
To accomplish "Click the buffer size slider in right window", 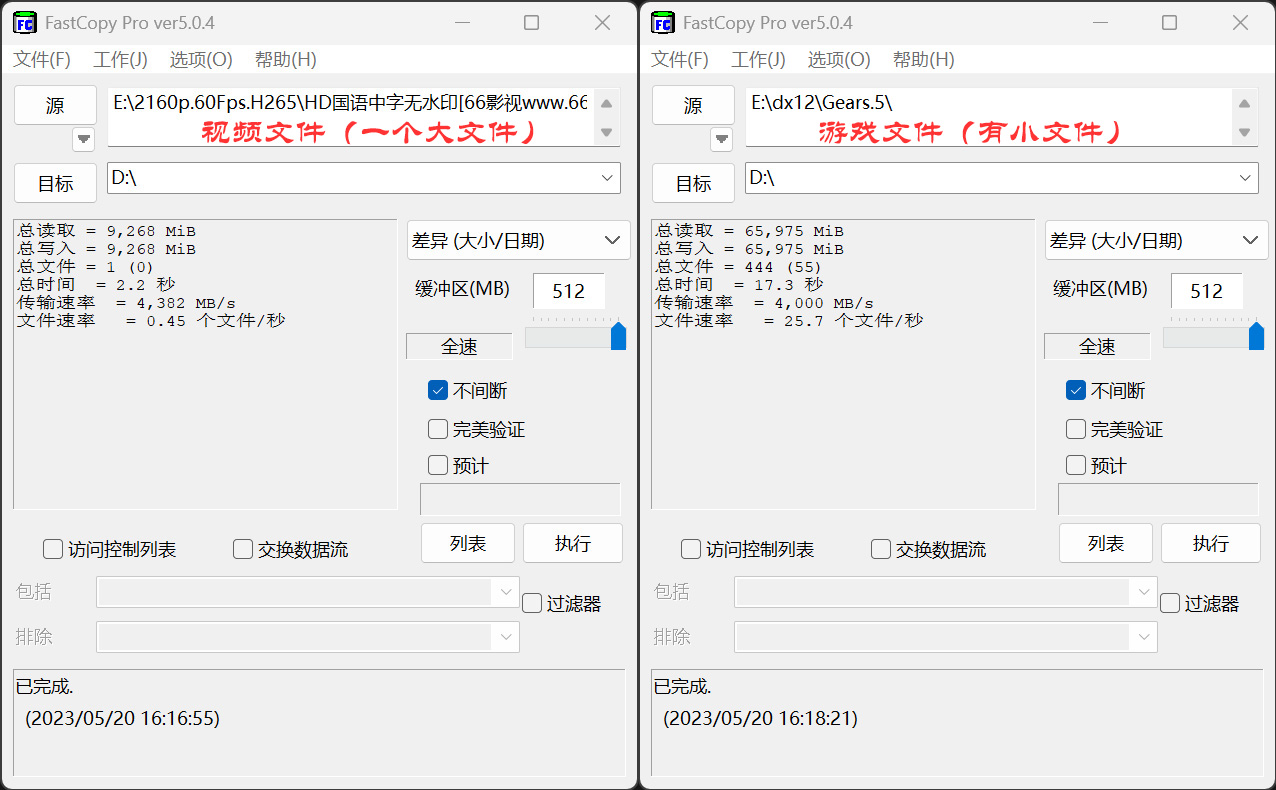I will coord(1215,337).
